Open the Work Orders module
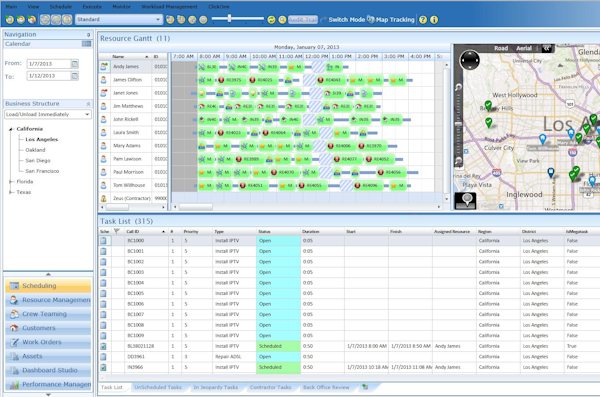600x397 pixels. click(48, 342)
